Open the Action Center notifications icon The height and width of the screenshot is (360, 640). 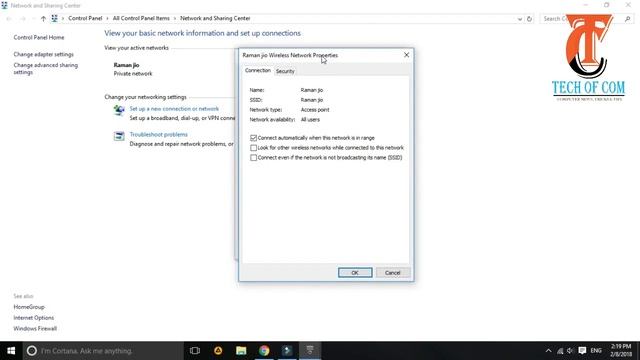[582, 351]
